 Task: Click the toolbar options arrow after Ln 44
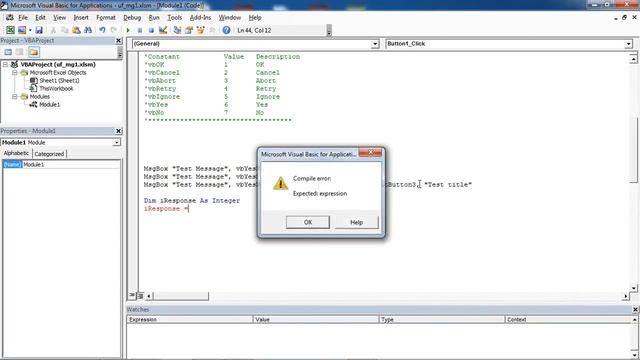tap(329, 31)
